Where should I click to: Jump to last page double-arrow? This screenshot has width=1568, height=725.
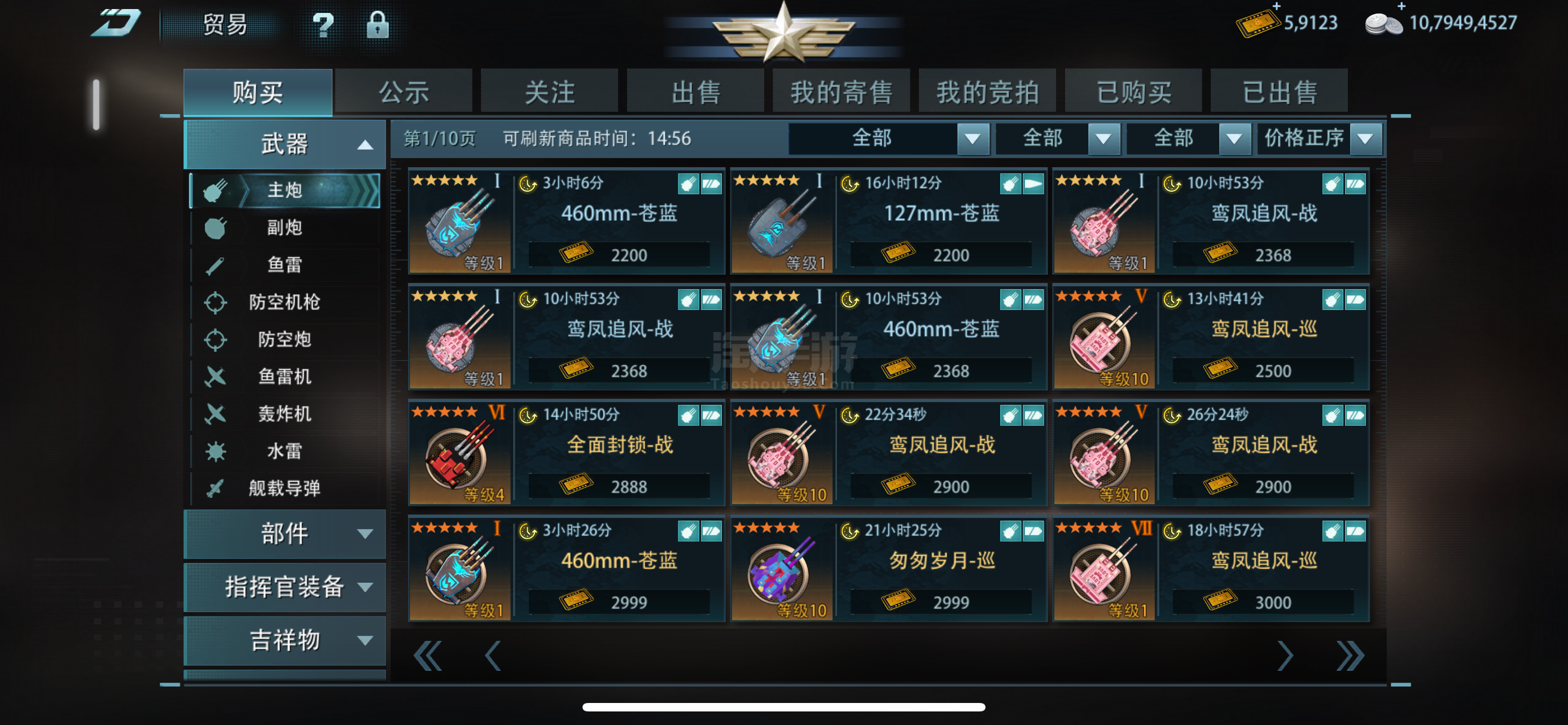[1350, 656]
